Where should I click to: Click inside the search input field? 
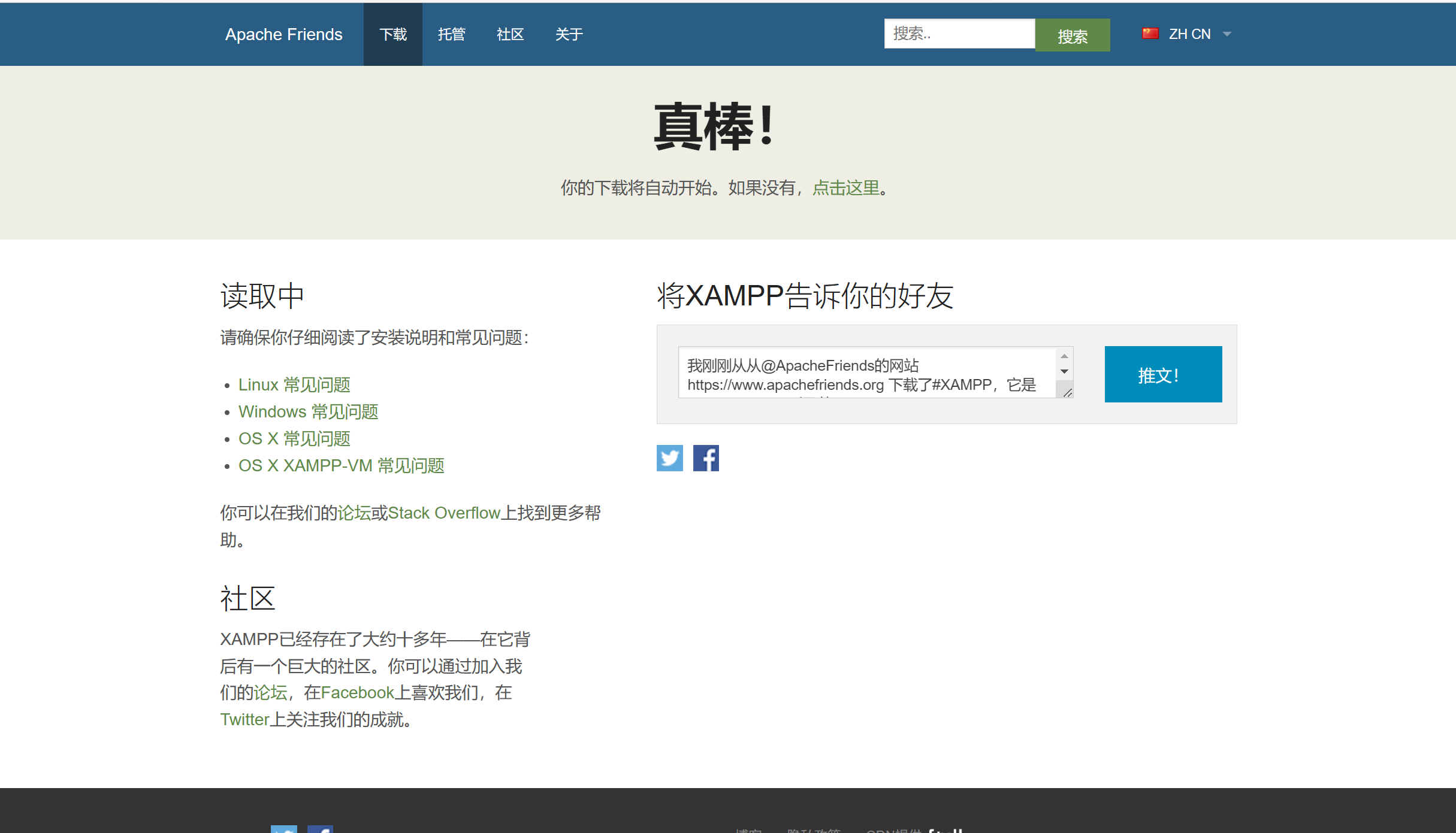pos(959,34)
